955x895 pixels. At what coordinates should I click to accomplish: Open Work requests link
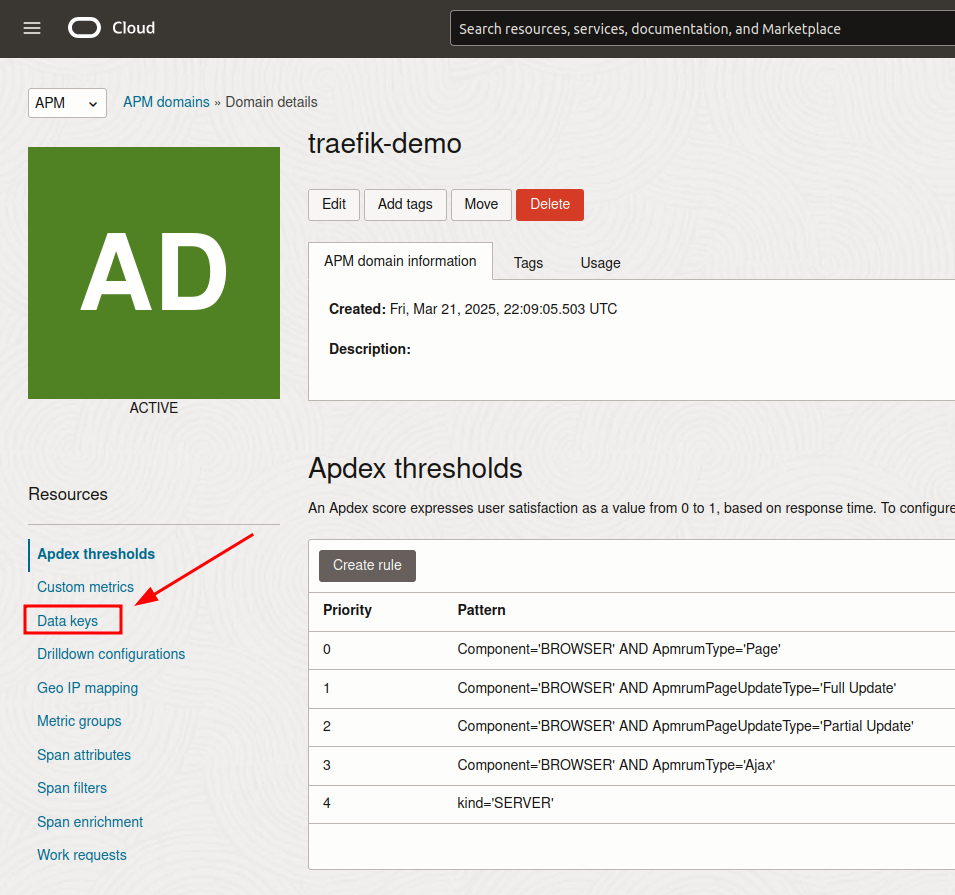[x=82, y=855]
